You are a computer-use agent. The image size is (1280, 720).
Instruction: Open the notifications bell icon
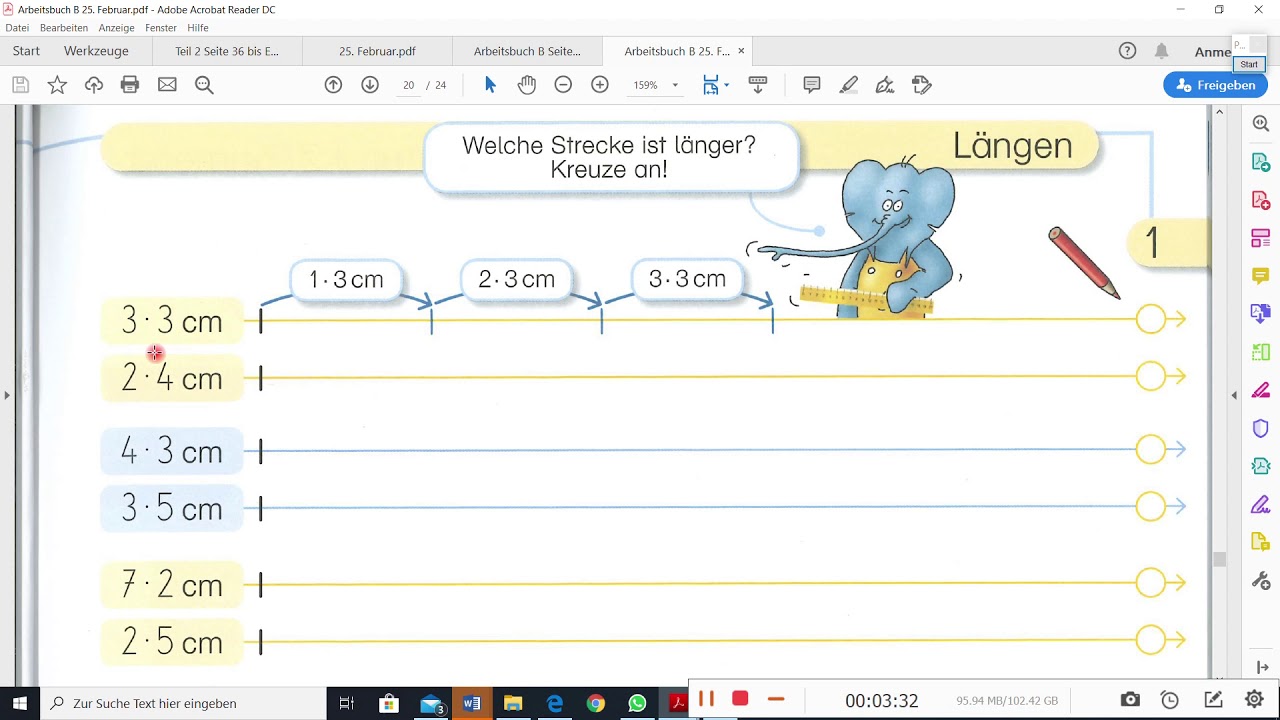[x=1161, y=51]
